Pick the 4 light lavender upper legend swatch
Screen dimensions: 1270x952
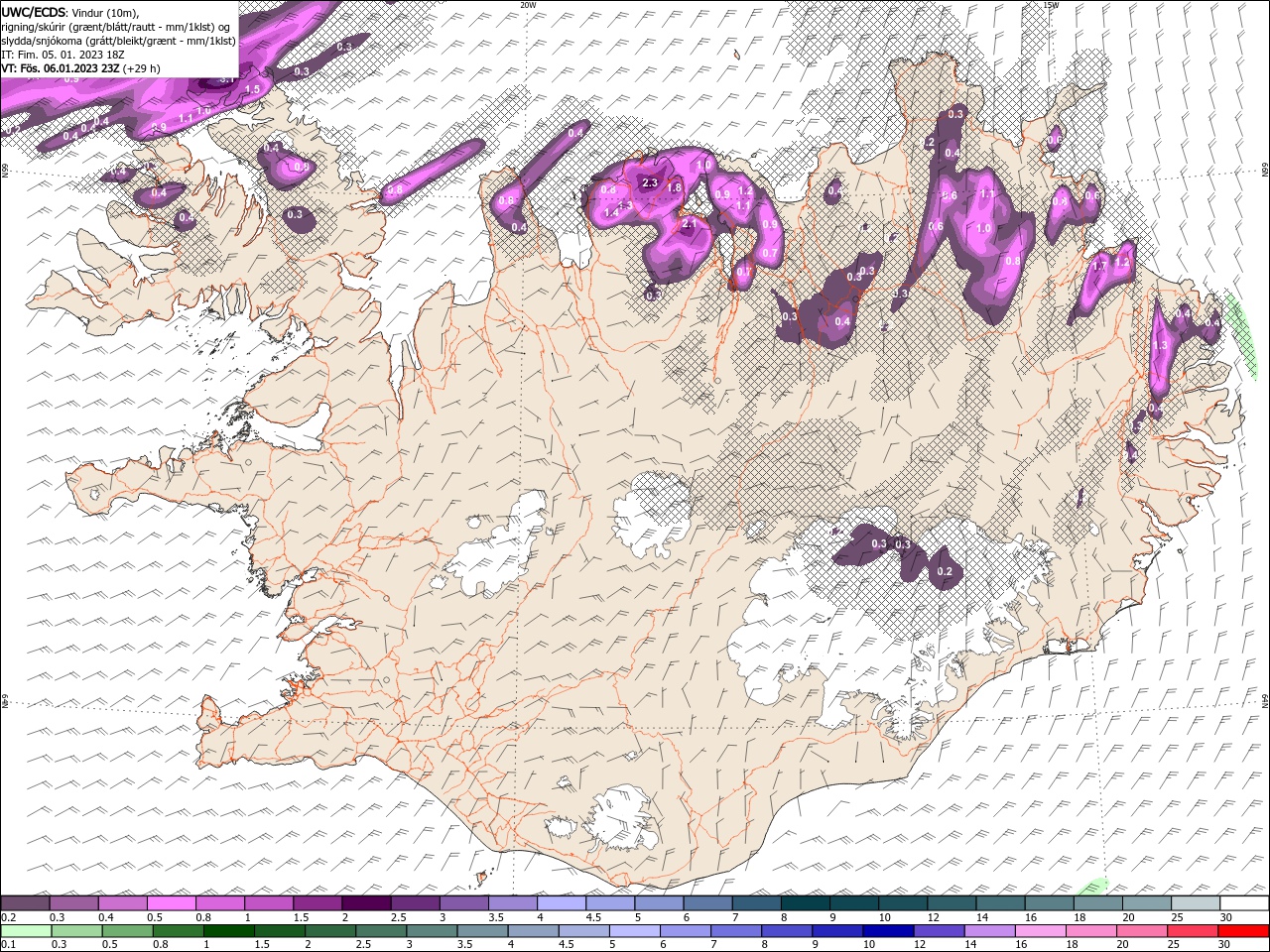coord(561,903)
